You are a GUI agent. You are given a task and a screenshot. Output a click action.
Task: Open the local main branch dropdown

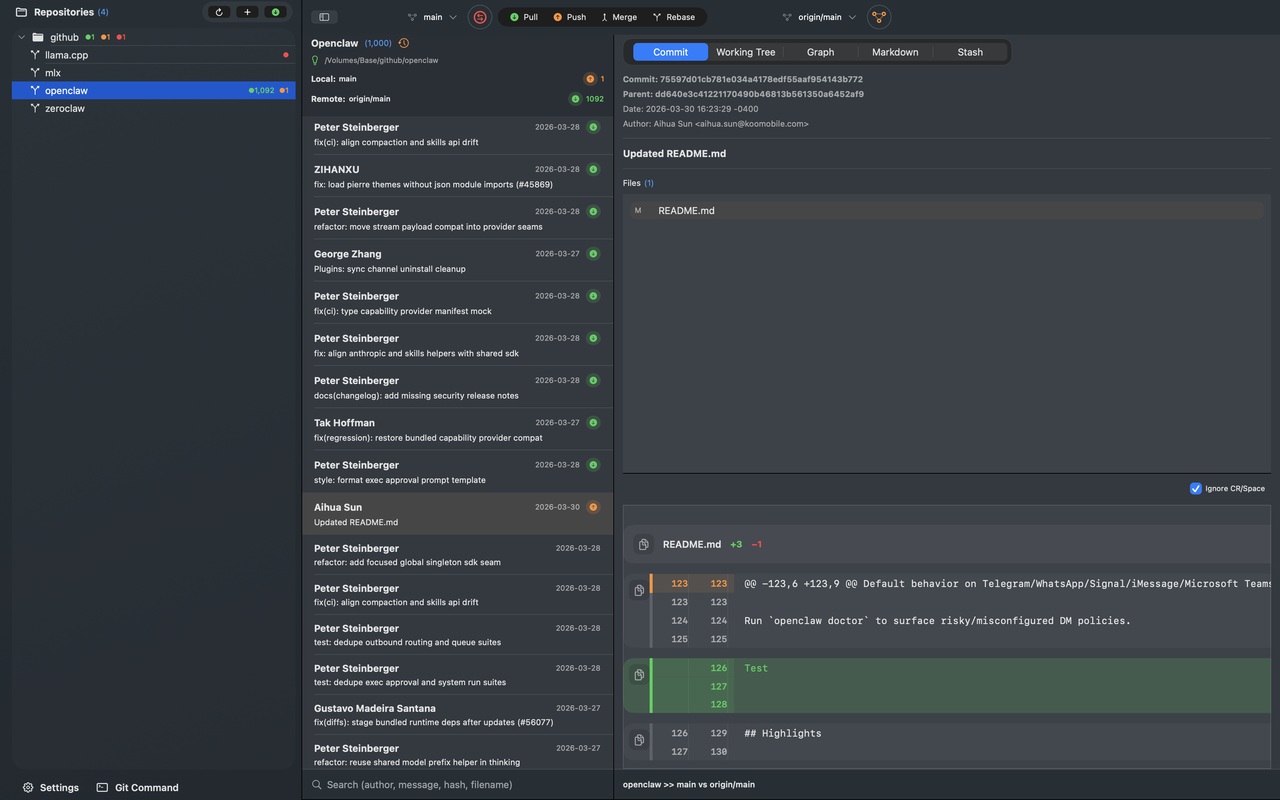[432, 17]
